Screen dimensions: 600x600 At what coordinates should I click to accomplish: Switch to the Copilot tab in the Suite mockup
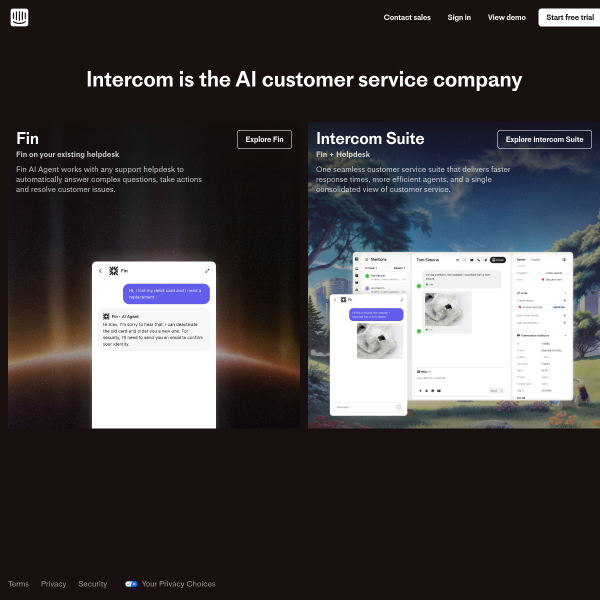535,259
